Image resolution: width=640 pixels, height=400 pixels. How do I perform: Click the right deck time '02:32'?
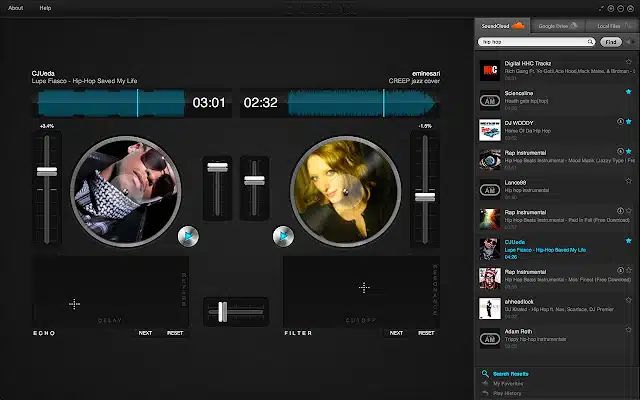[260, 102]
